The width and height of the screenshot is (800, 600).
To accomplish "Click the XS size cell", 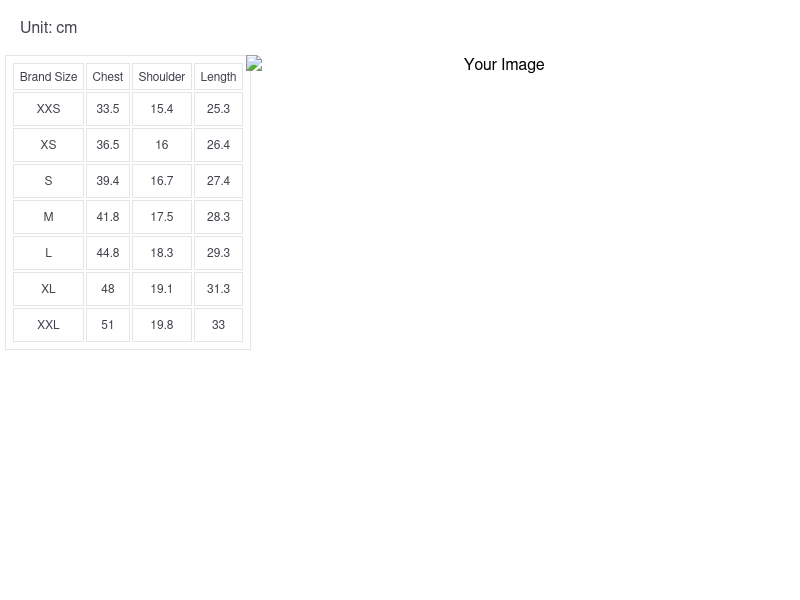I will pos(48,145).
